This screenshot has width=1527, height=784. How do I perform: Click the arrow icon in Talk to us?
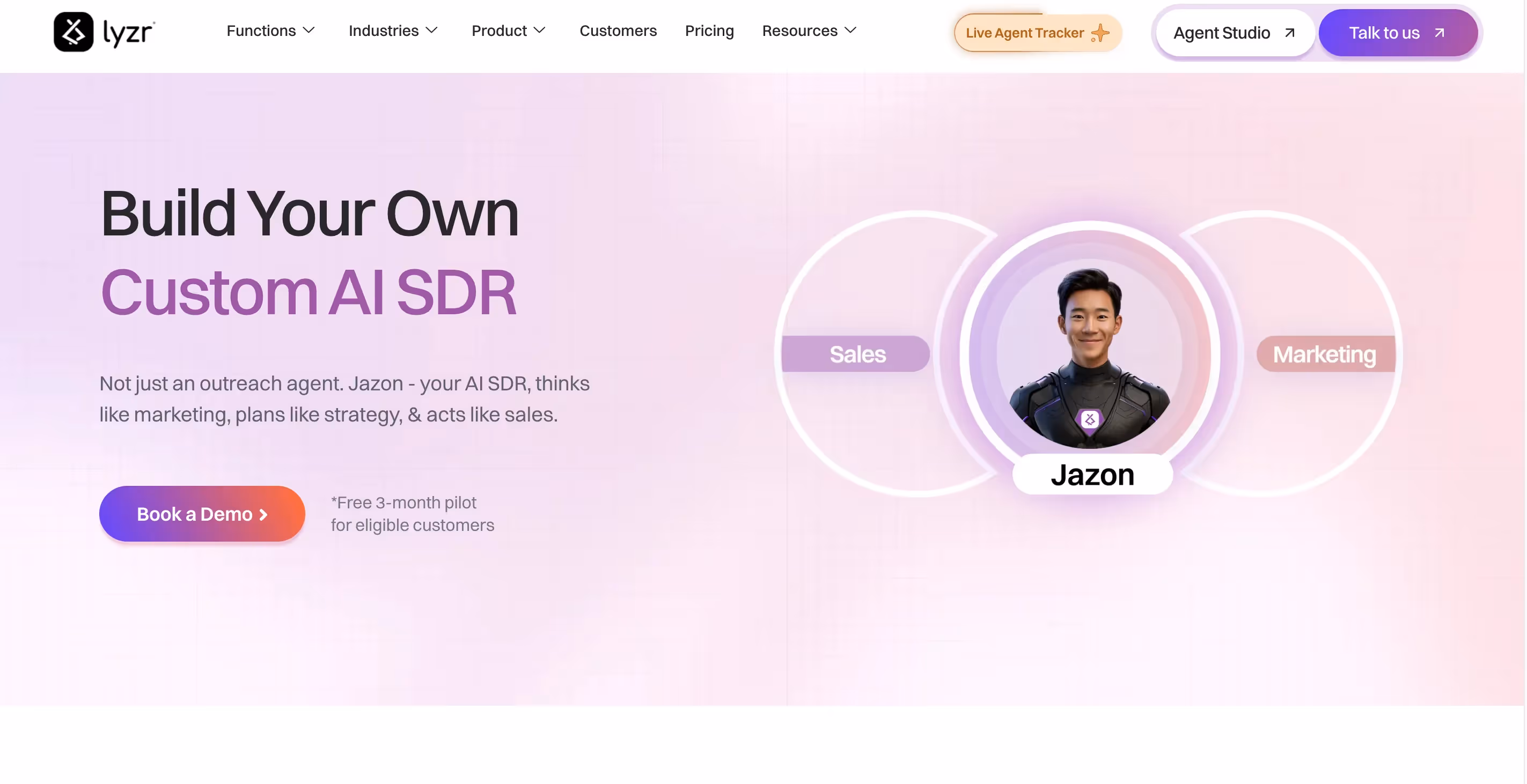point(1439,33)
